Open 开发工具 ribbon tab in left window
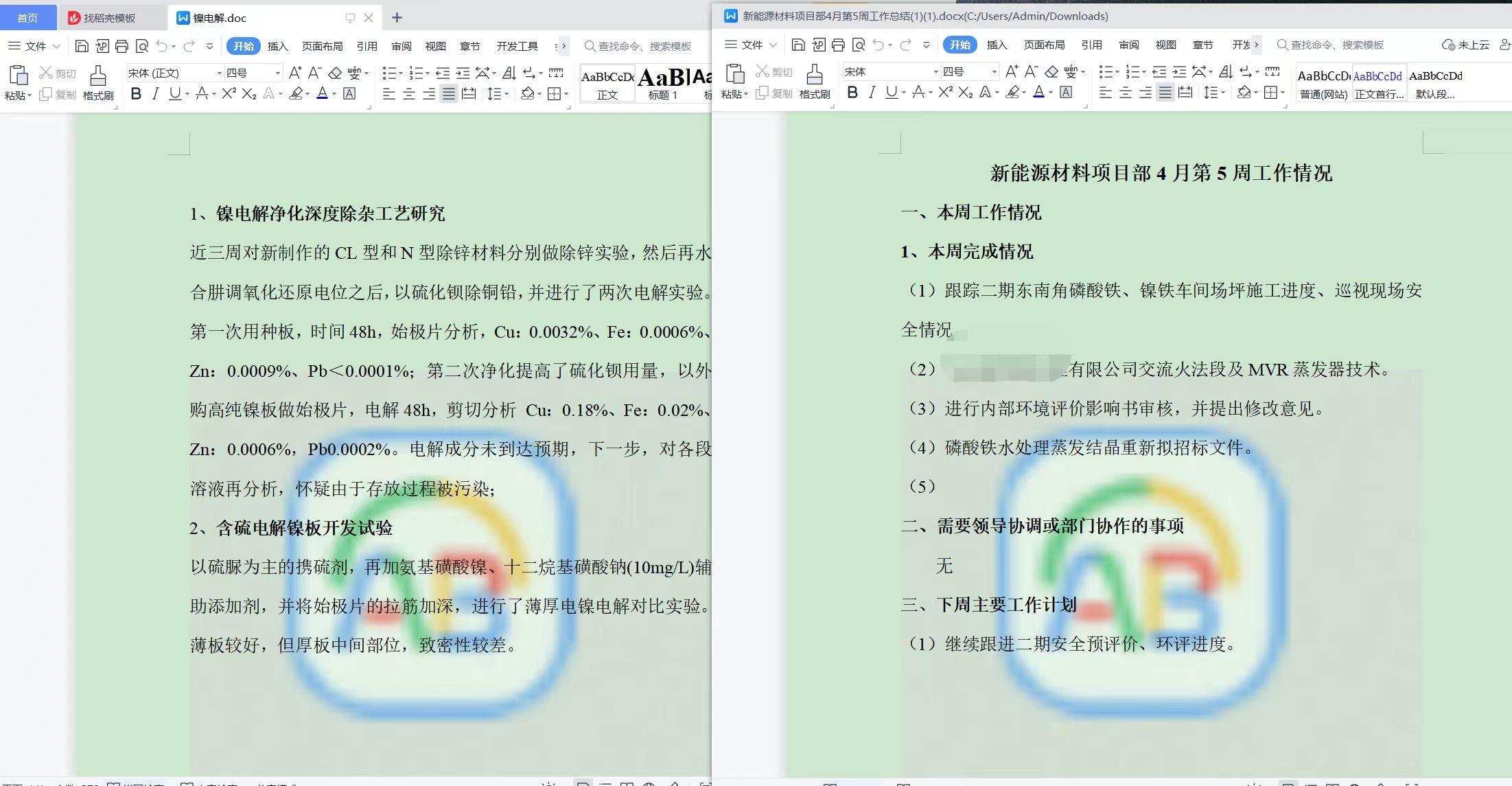The height and width of the screenshot is (786, 1512). (x=517, y=46)
